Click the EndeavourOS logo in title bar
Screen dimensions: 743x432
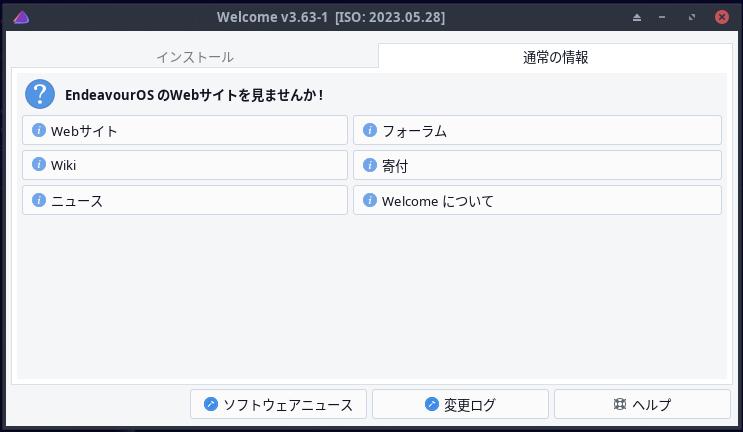(21, 18)
